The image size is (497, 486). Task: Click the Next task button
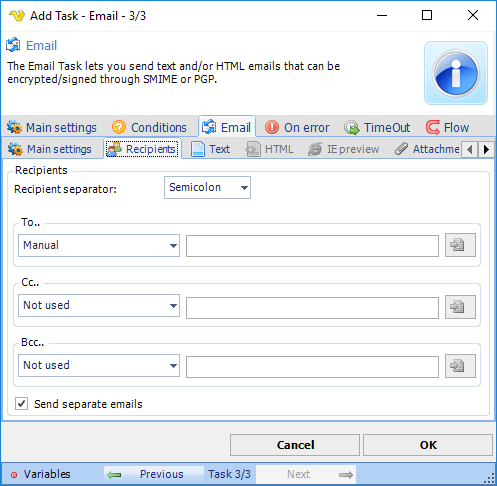coord(306,474)
